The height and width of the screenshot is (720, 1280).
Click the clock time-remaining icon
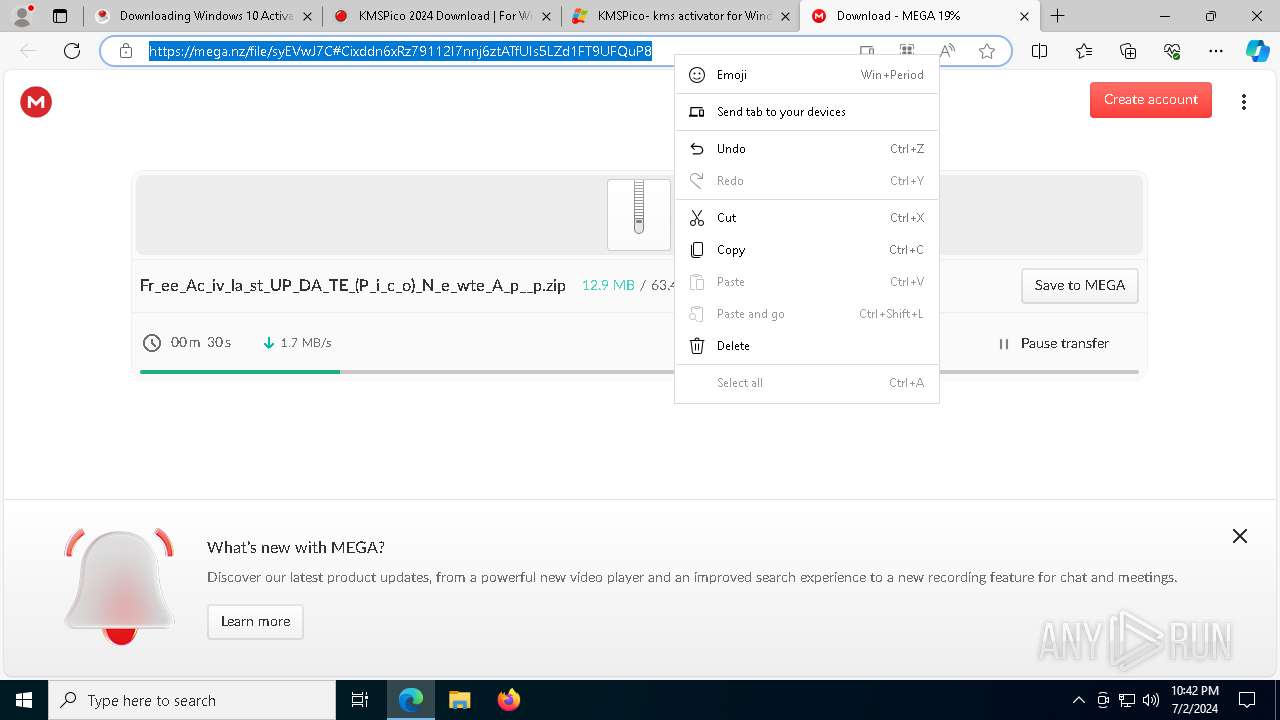click(x=152, y=343)
